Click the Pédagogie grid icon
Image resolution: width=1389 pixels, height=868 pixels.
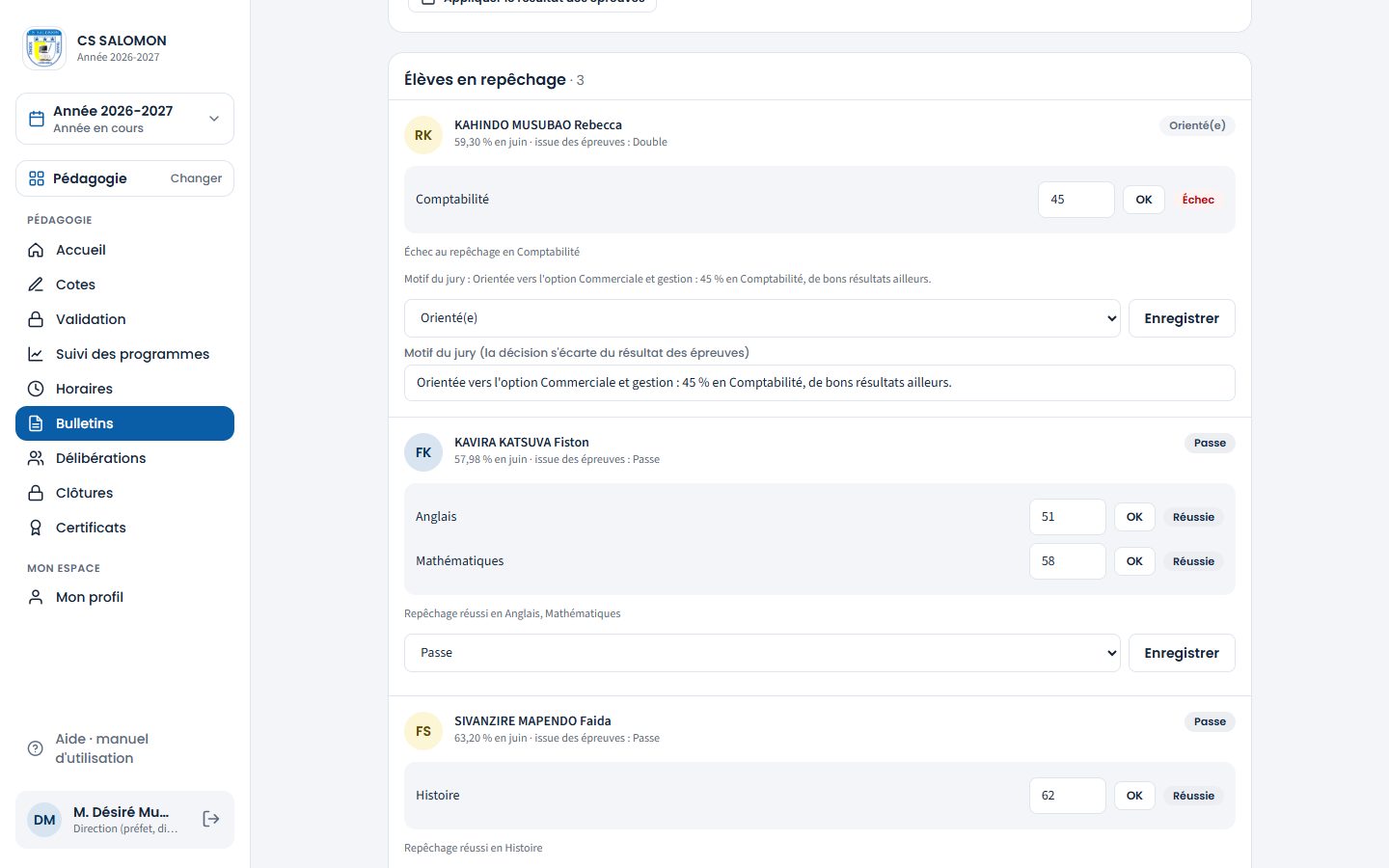[x=37, y=178]
